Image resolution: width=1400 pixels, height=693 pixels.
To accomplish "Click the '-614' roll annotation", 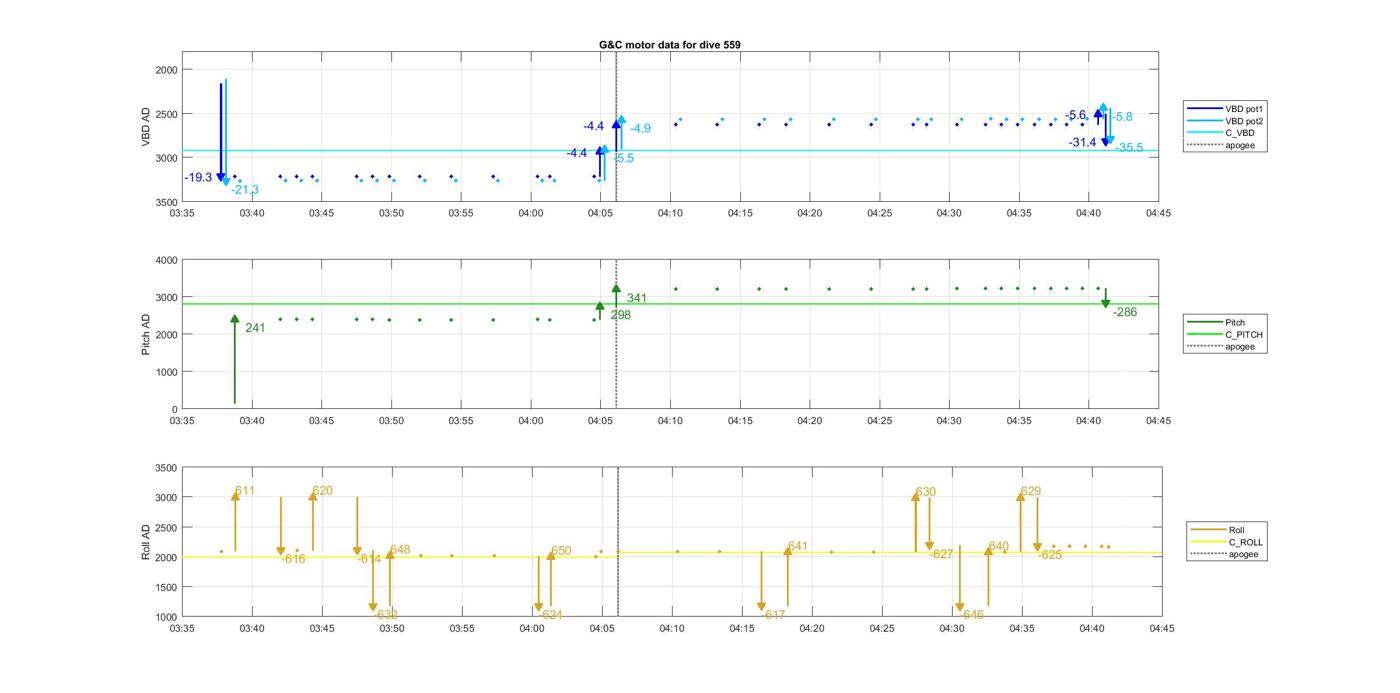I will click(369, 559).
